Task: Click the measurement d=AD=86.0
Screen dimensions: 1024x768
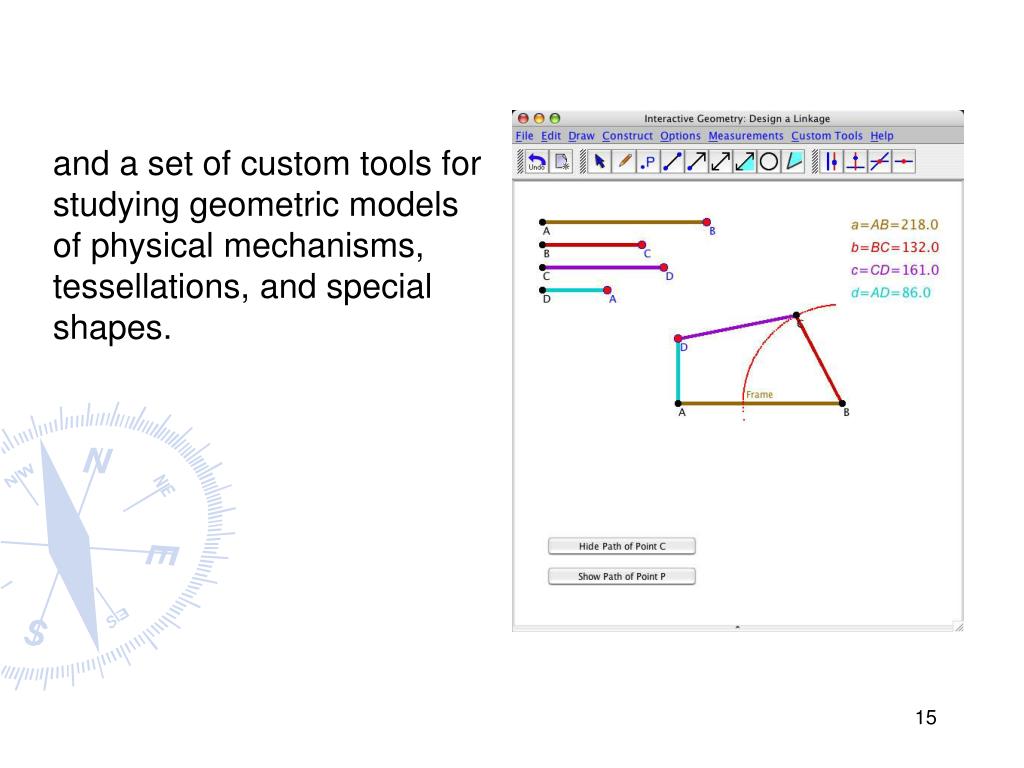Action: [x=891, y=293]
